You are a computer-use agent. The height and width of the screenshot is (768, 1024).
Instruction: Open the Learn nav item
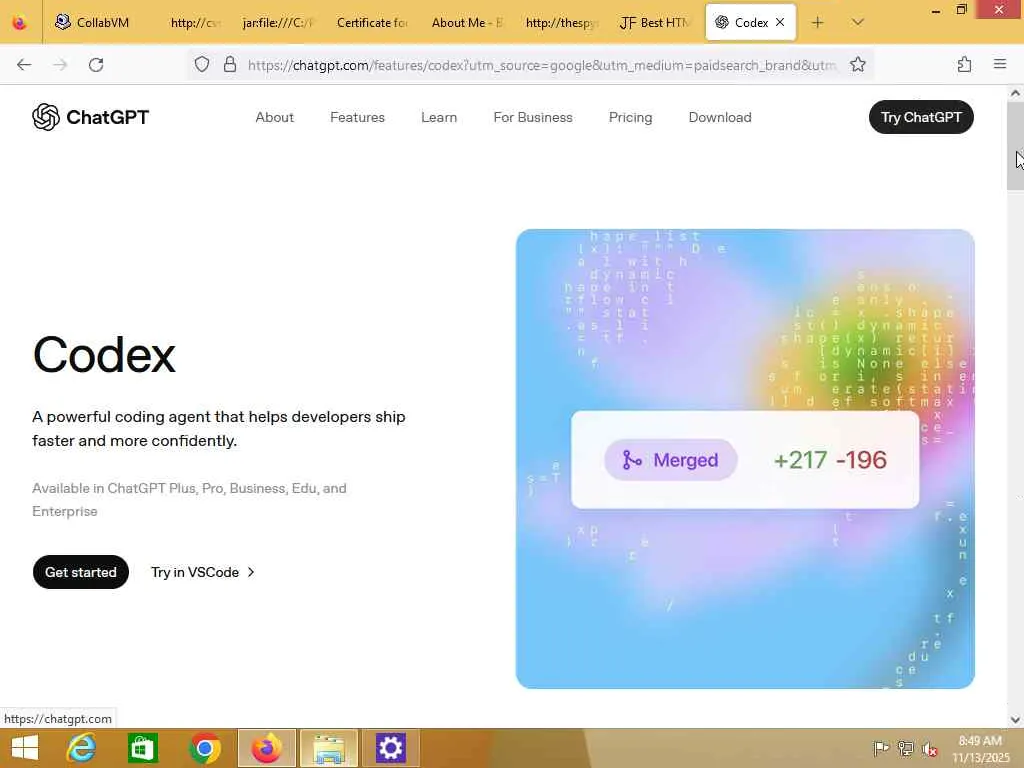(x=439, y=118)
